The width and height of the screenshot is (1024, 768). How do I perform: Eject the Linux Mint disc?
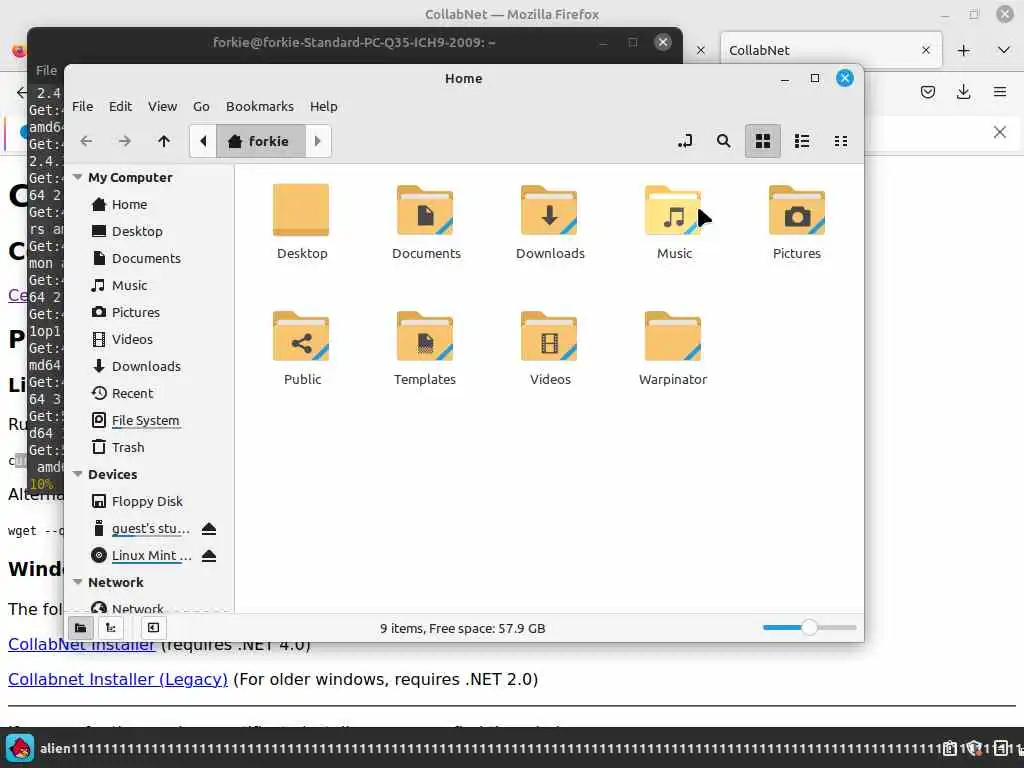click(x=209, y=556)
